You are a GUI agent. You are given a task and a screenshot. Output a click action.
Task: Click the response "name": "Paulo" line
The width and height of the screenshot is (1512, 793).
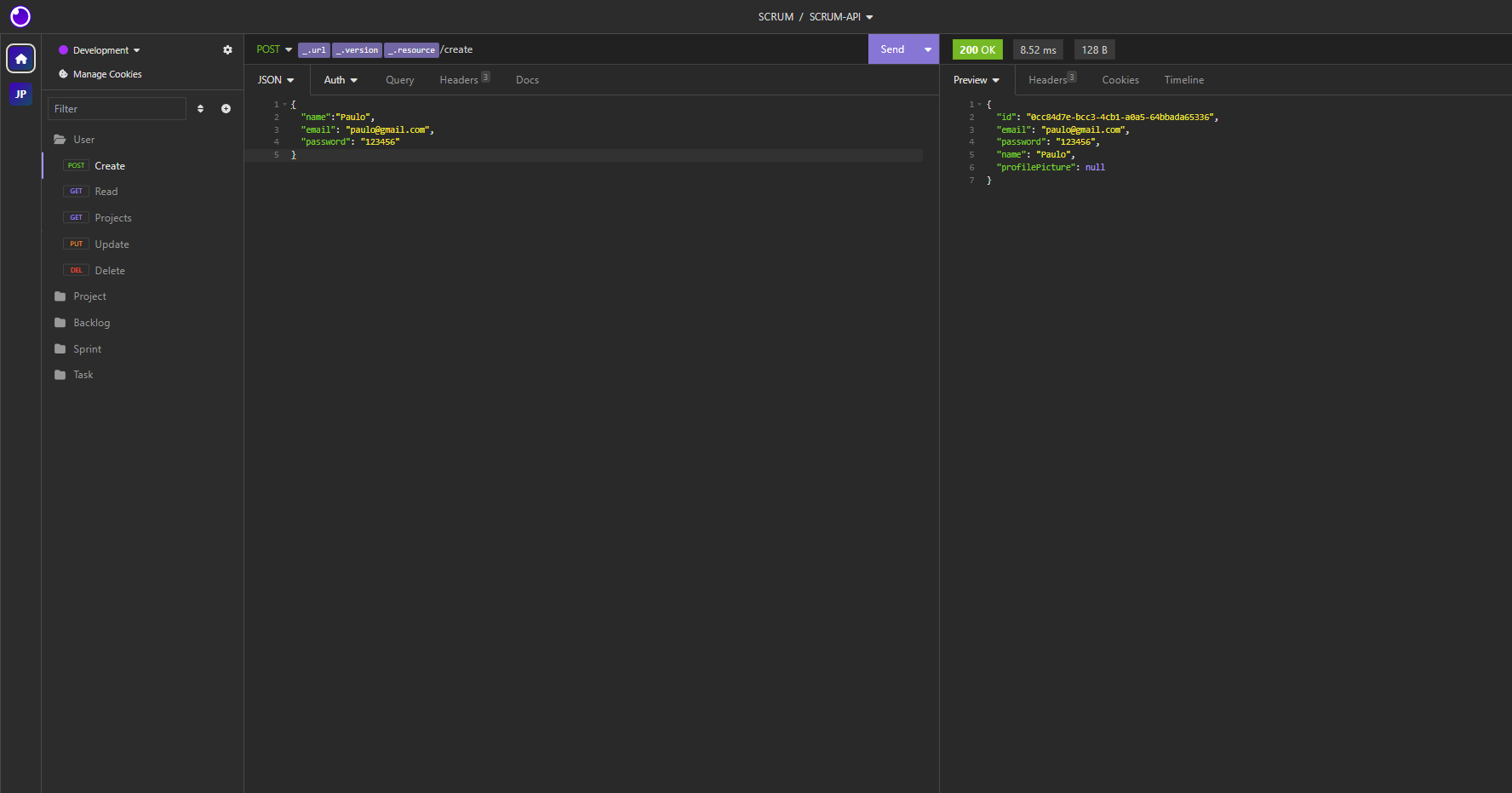[x=1035, y=155]
